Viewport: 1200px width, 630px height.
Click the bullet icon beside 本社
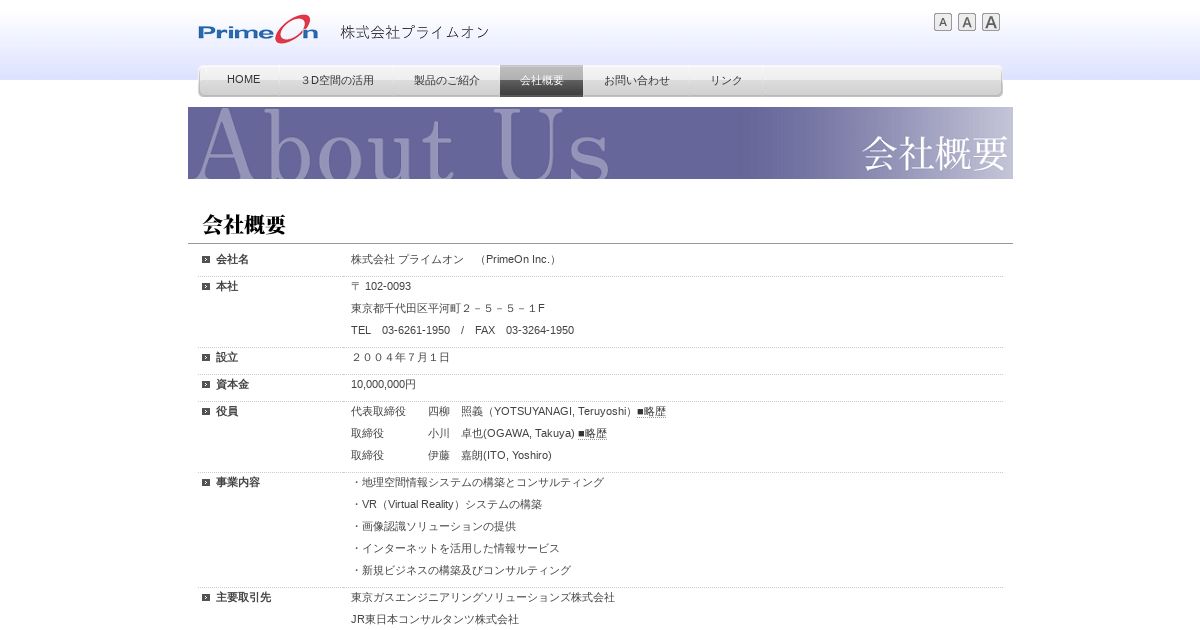[x=206, y=286]
